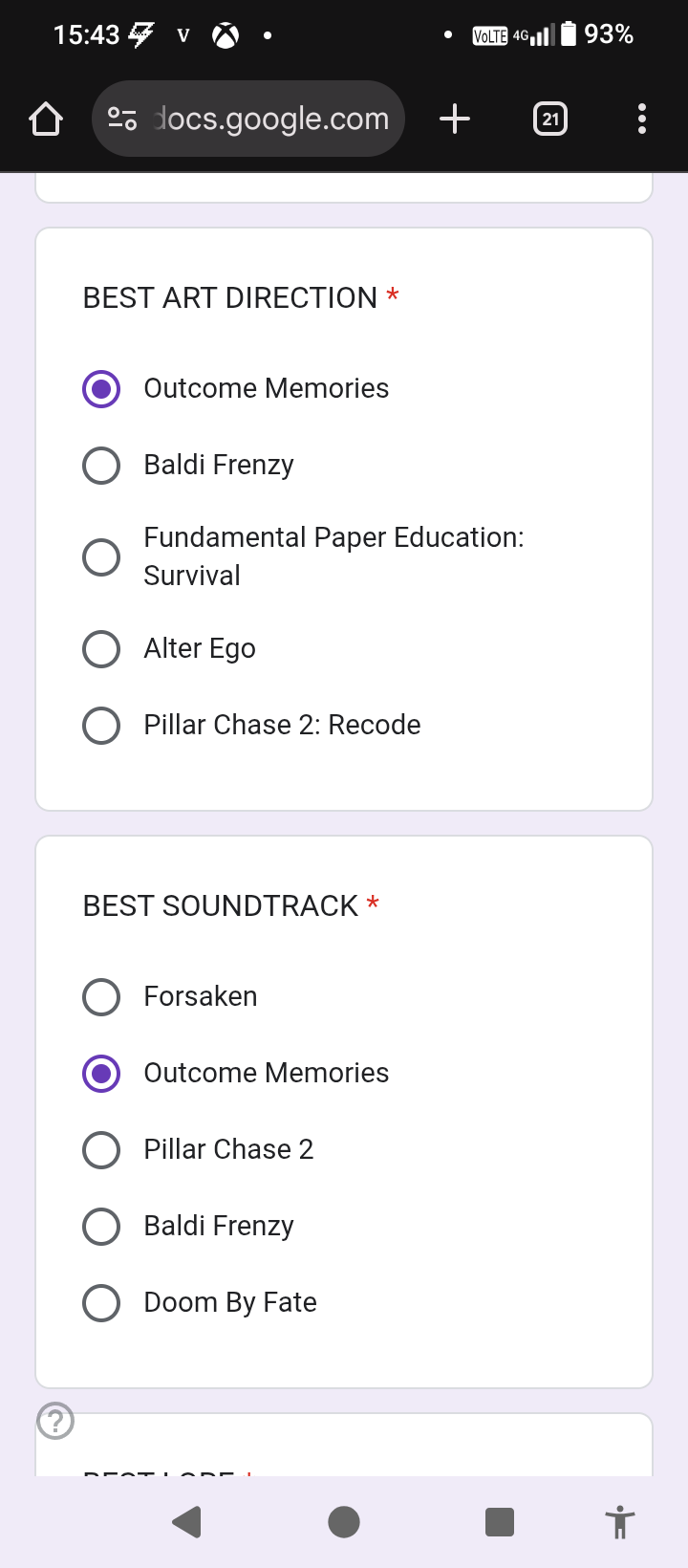Image resolution: width=688 pixels, height=1568 pixels.
Task: Tap the help question mark icon
Action: click(x=55, y=1421)
